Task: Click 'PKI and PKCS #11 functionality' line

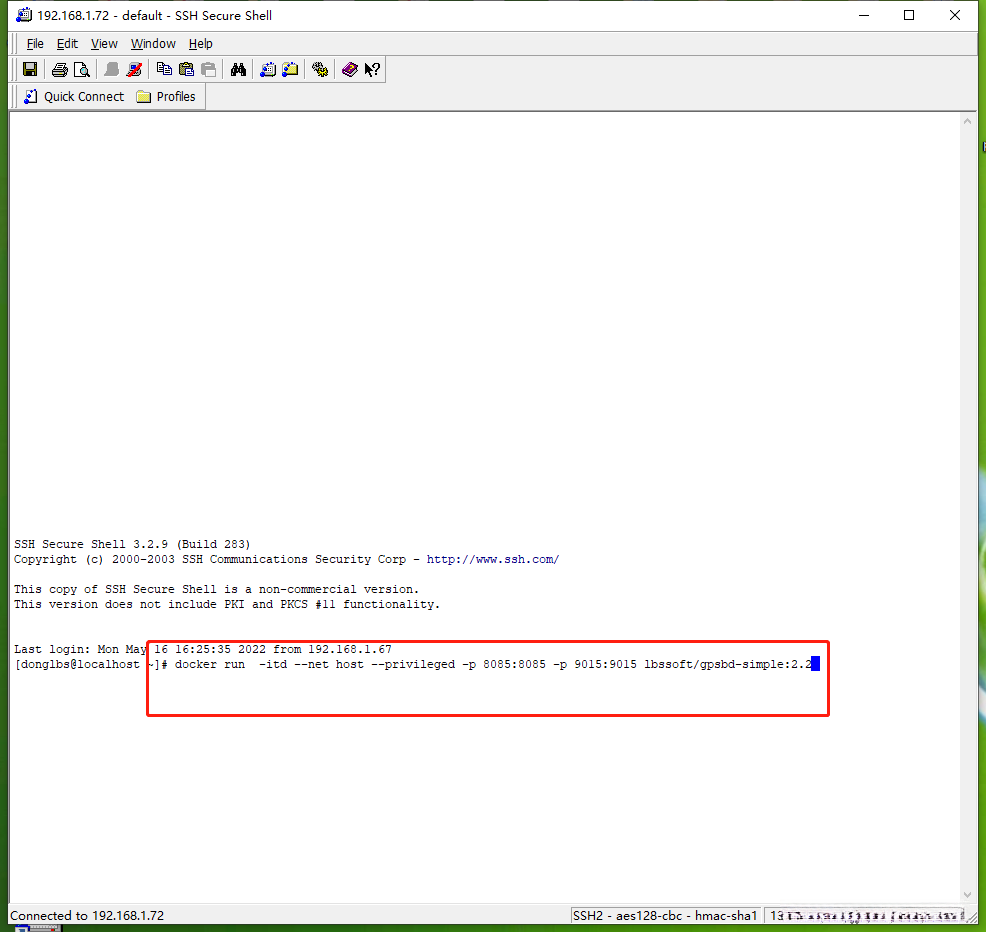Action: coord(227,604)
